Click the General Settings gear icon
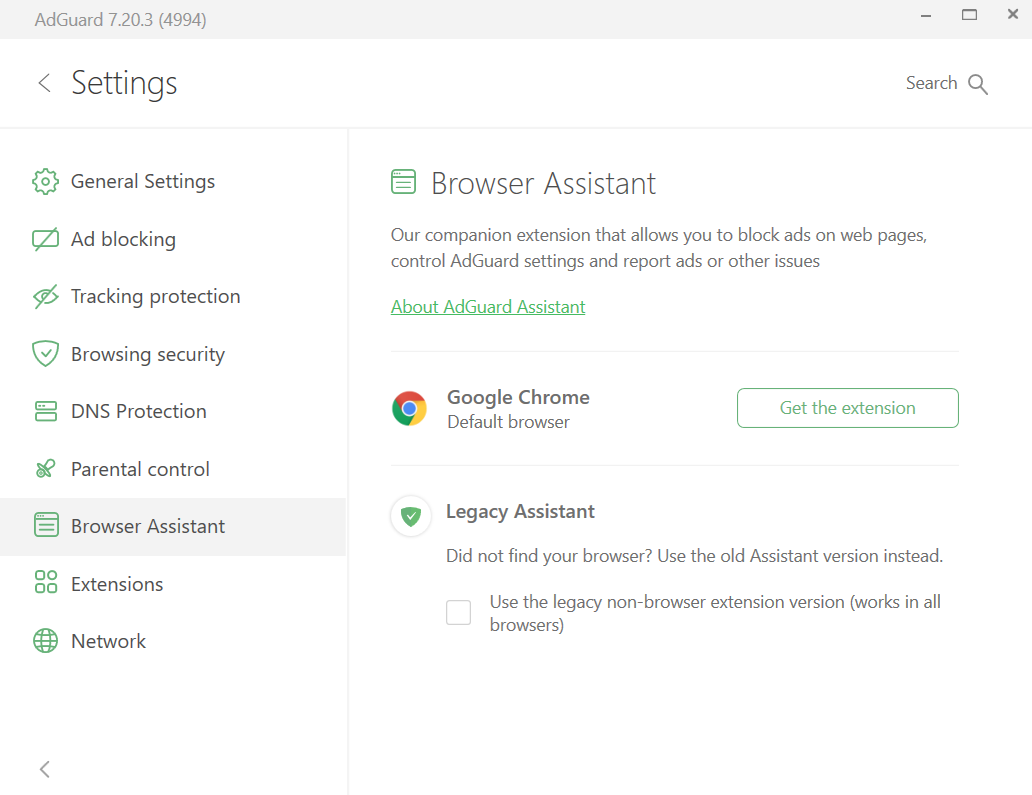This screenshot has height=795, width=1032. pos(45,182)
